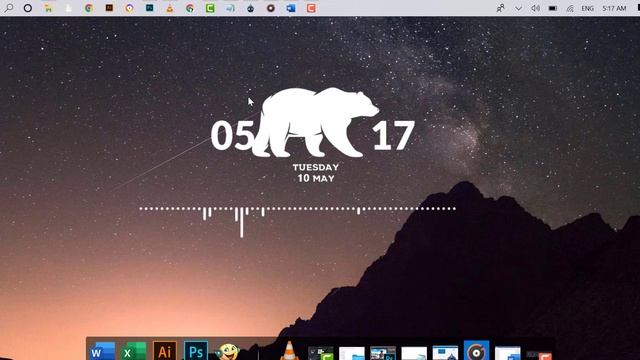Click the TUESDAY label on the widget

point(316,167)
